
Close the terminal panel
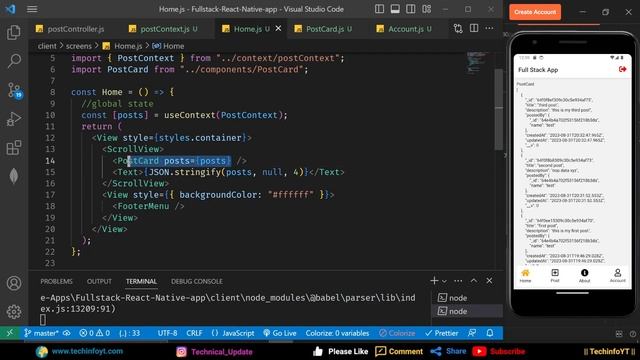point(489,280)
